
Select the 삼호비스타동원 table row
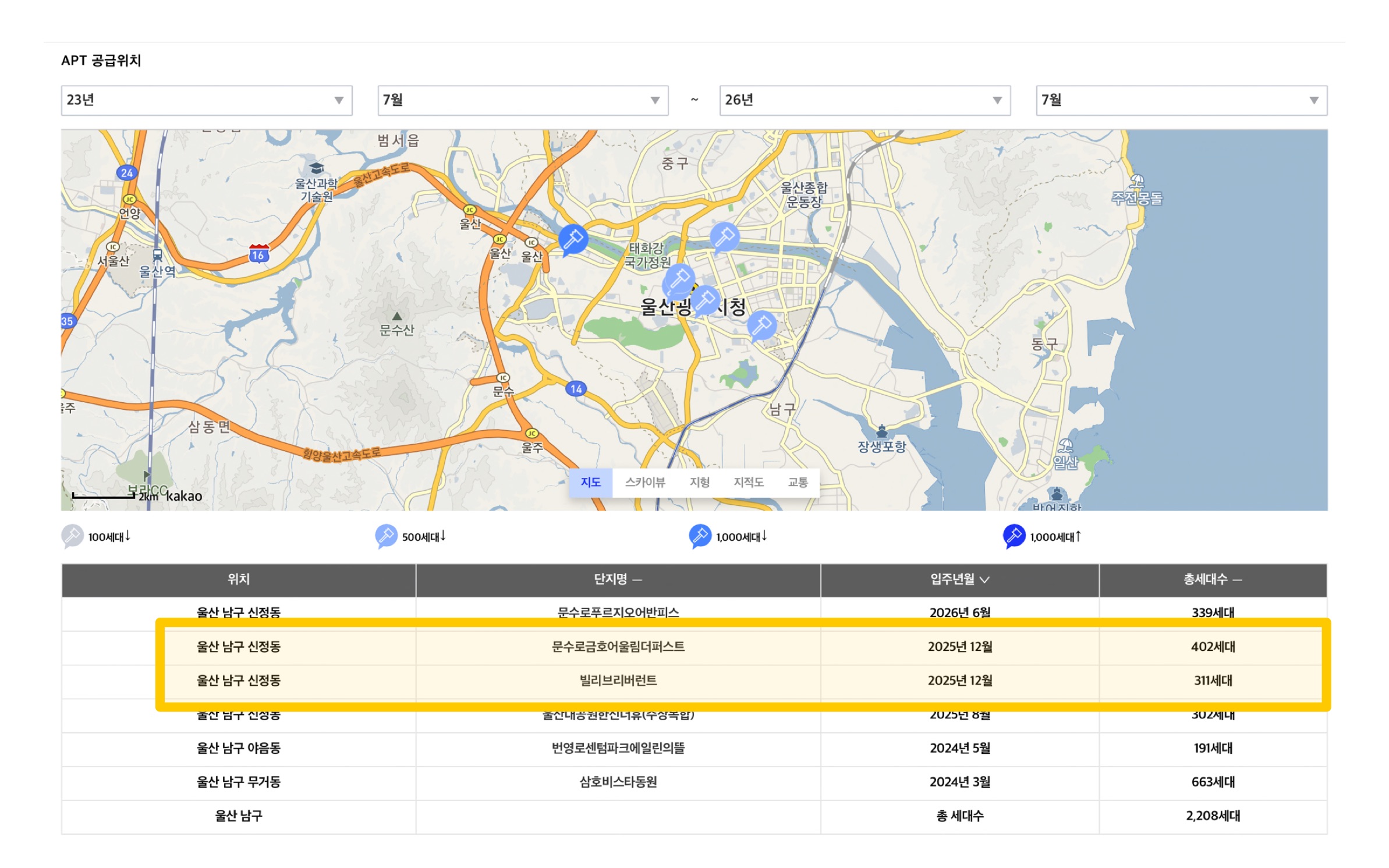(618, 782)
